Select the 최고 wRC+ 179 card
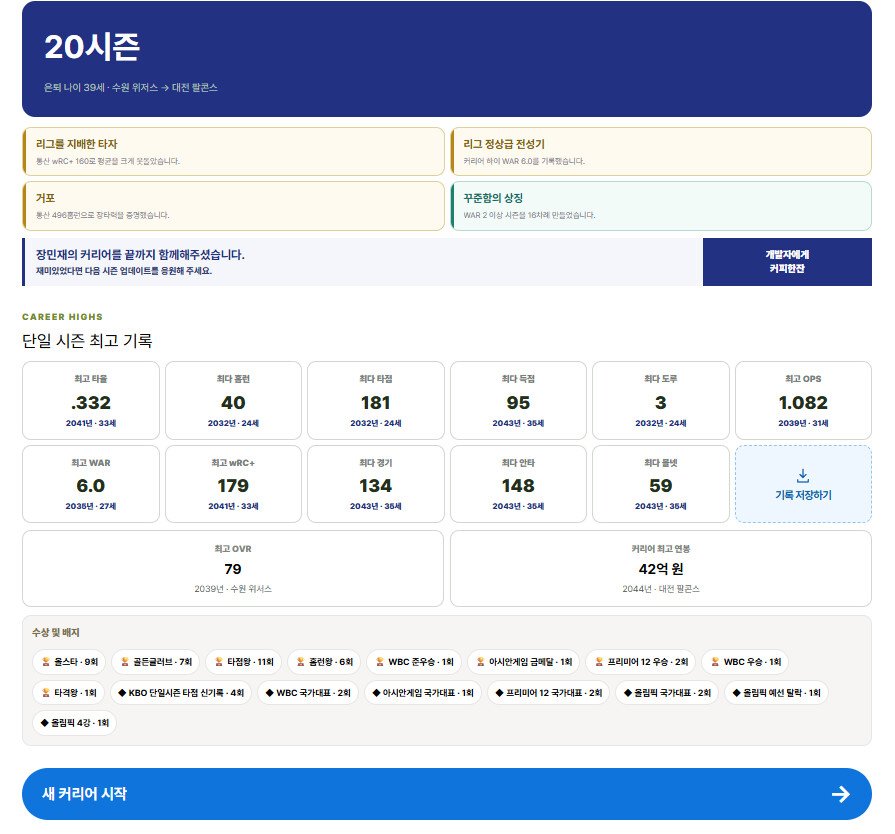The image size is (895, 834). pyautogui.click(x=233, y=484)
